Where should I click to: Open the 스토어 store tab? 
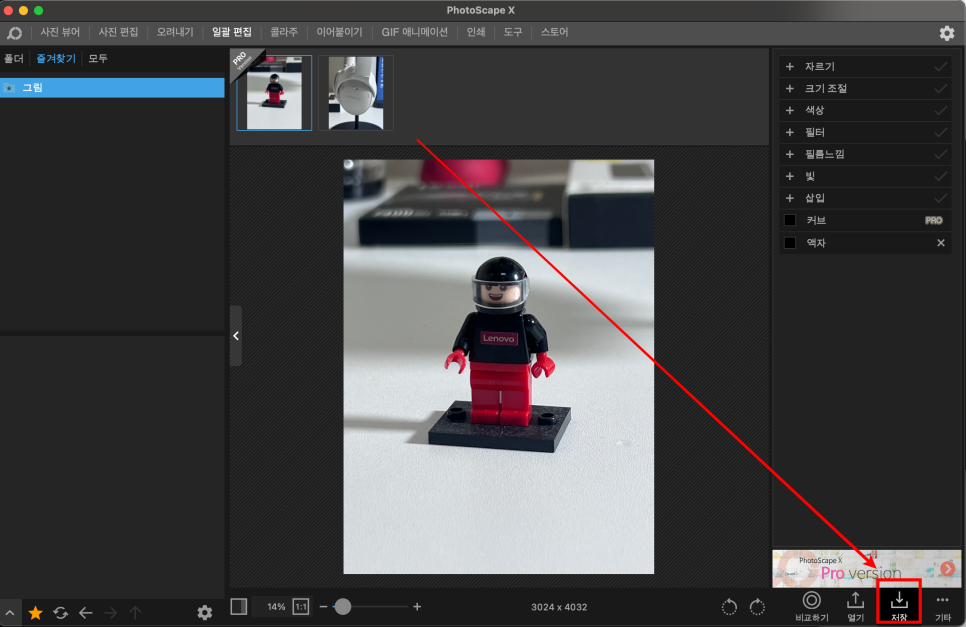554,32
